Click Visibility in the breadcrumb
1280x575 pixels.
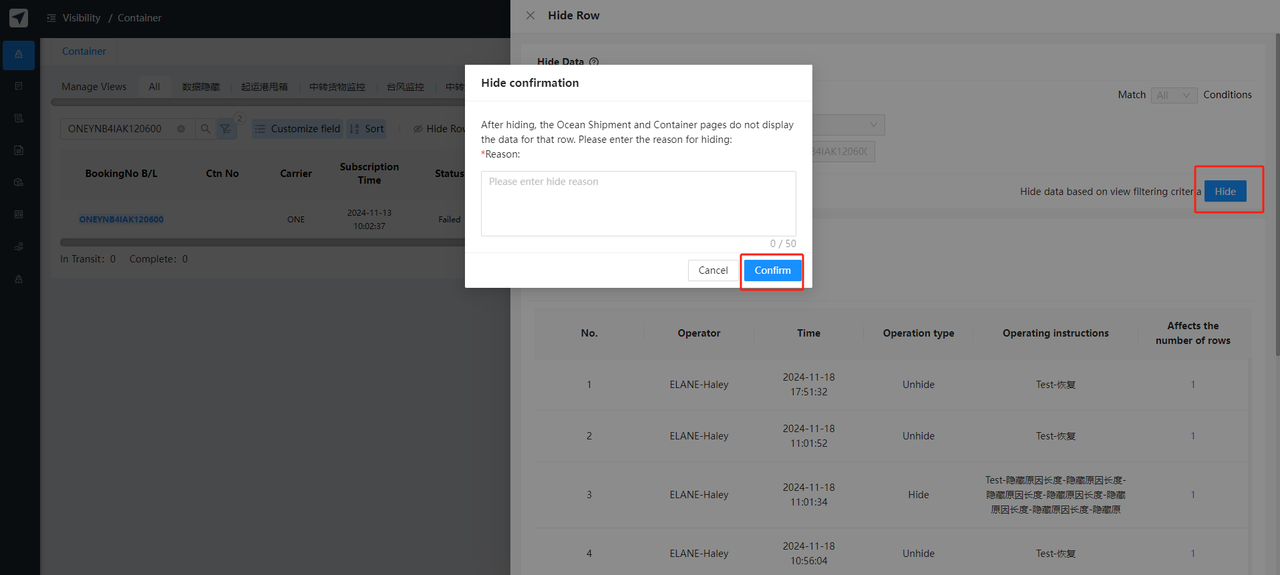81,18
